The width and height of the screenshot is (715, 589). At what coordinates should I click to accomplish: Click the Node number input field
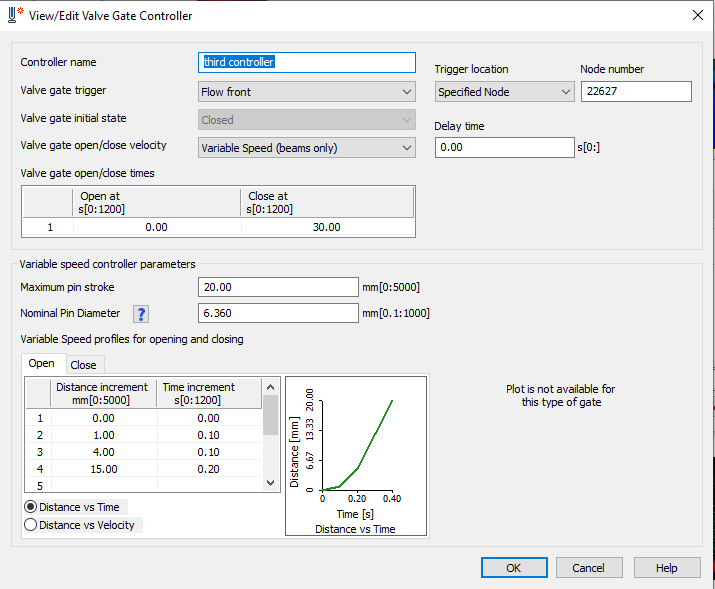point(635,92)
